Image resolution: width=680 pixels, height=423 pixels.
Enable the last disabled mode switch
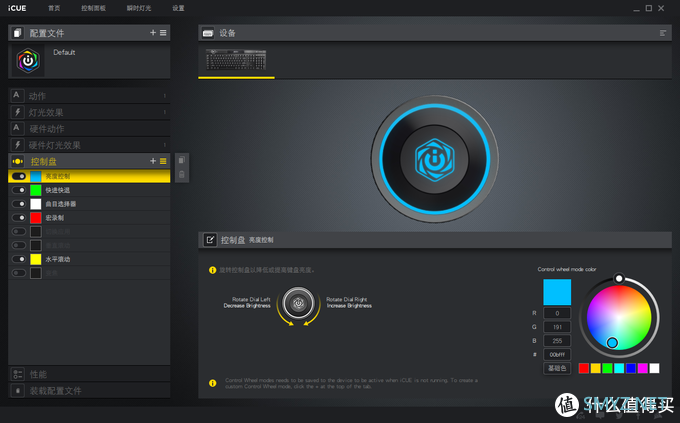coord(19,273)
